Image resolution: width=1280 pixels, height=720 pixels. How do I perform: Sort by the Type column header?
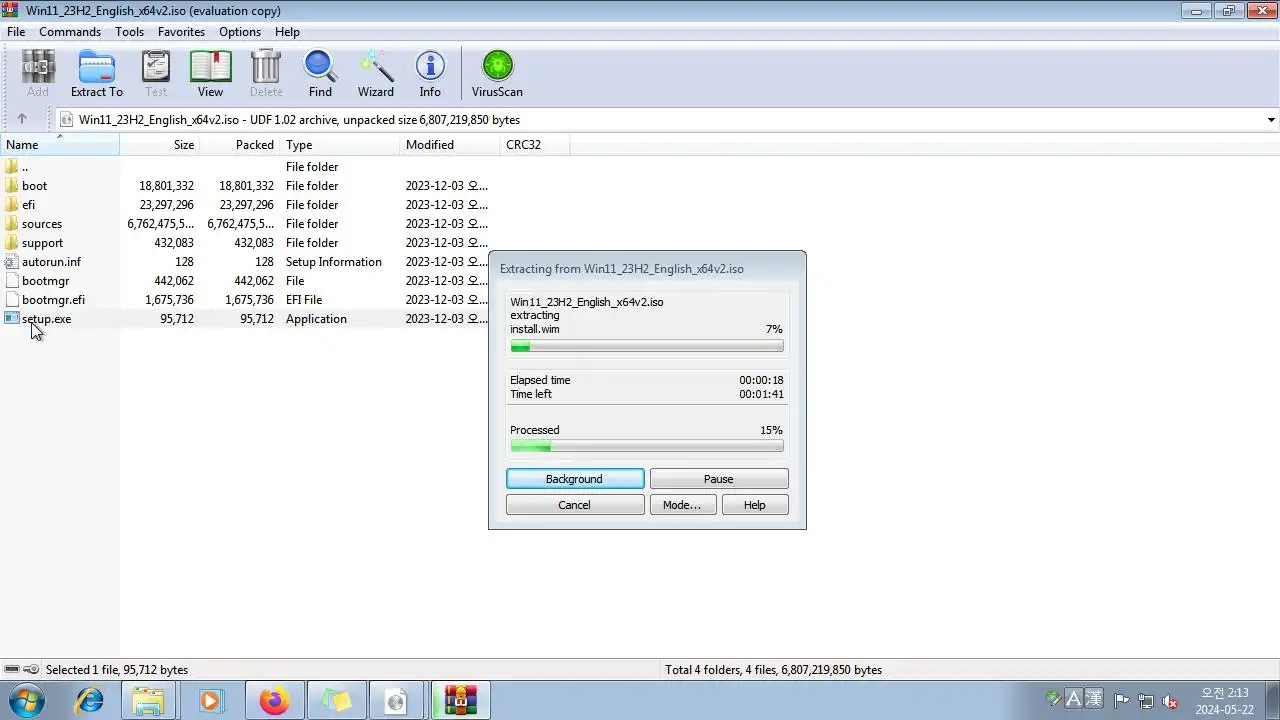[340, 144]
